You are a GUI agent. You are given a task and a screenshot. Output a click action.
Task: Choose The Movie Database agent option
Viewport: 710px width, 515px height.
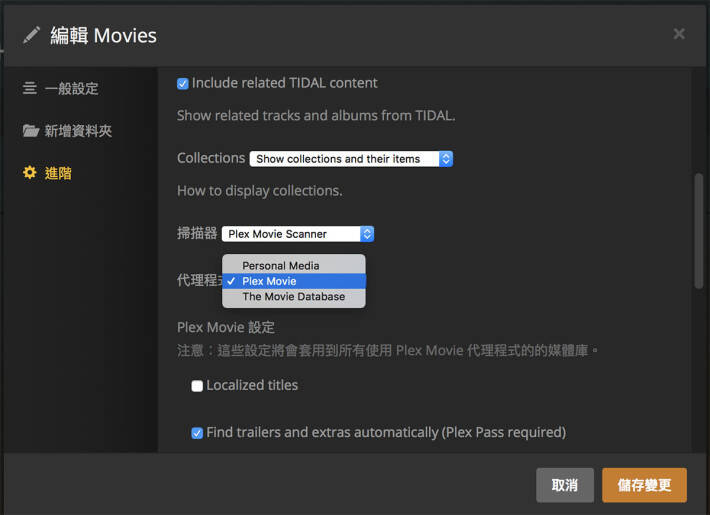coord(294,297)
